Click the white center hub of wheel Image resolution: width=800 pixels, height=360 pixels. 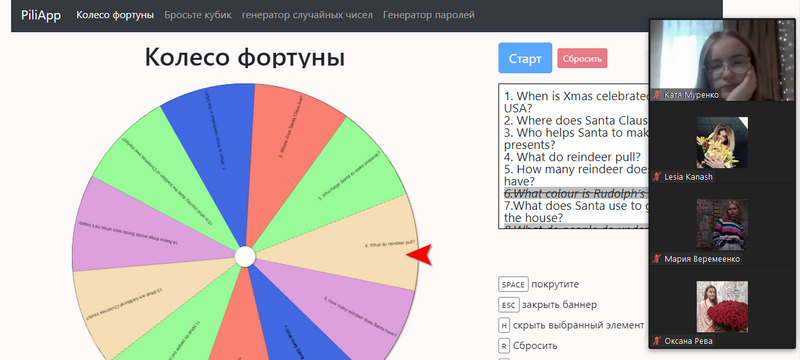[x=245, y=256]
